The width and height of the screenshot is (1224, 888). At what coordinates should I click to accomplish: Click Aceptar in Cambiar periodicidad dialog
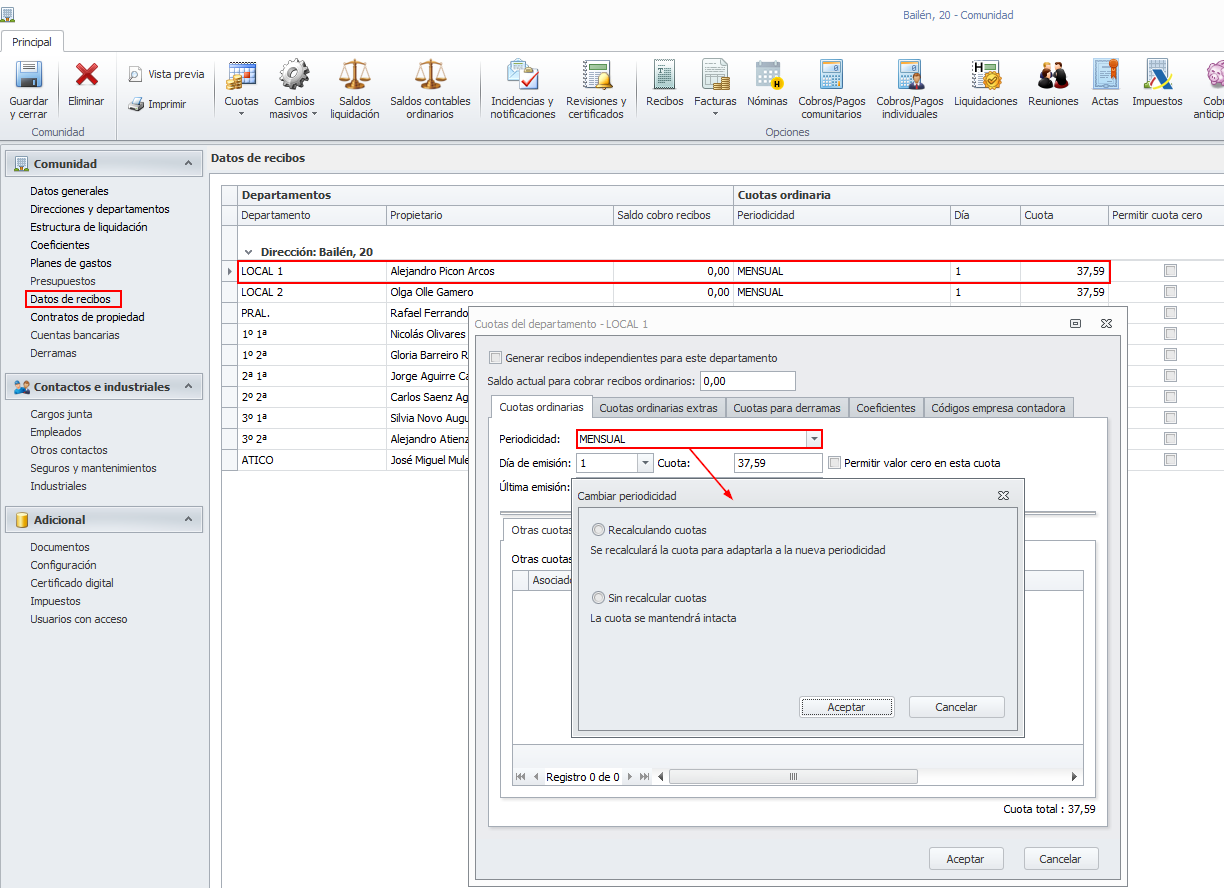tap(846, 707)
